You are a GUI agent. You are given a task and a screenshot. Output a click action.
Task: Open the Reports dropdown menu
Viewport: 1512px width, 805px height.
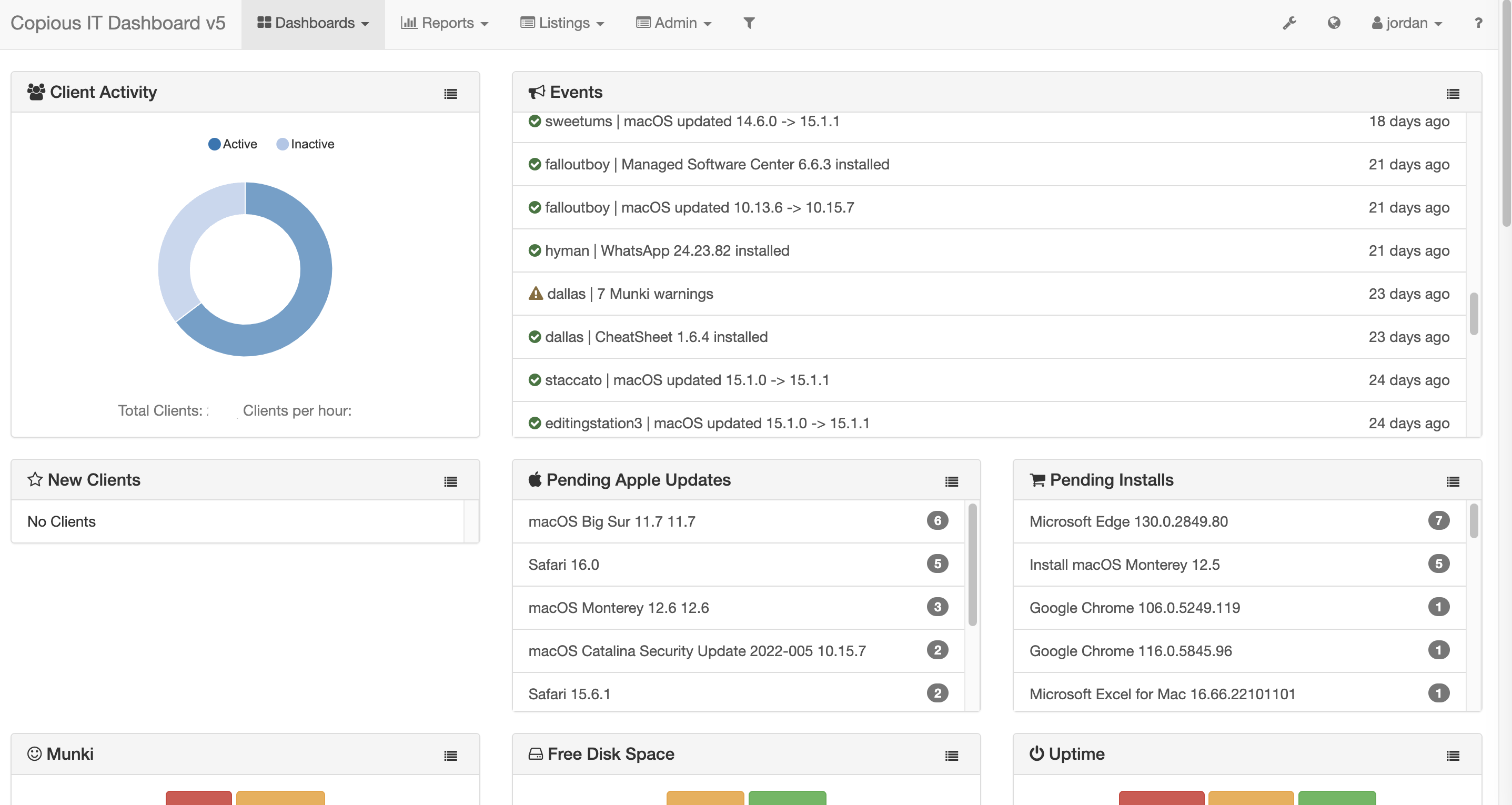coord(445,23)
